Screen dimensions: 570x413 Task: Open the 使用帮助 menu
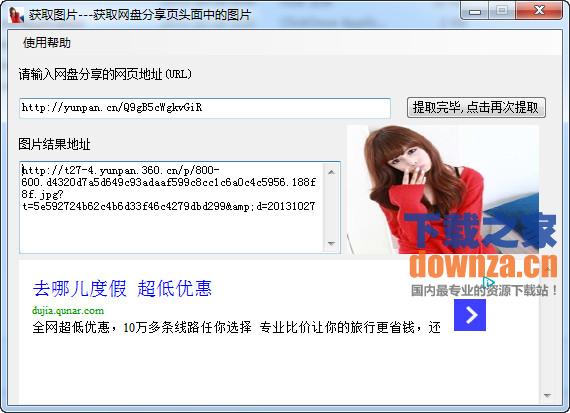[47, 43]
